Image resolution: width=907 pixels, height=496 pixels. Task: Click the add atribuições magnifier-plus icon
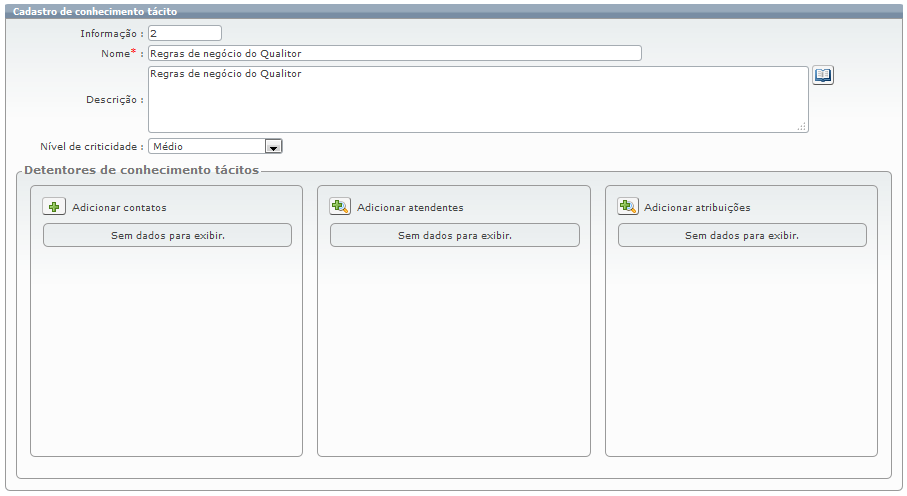pyautogui.click(x=628, y=207)
